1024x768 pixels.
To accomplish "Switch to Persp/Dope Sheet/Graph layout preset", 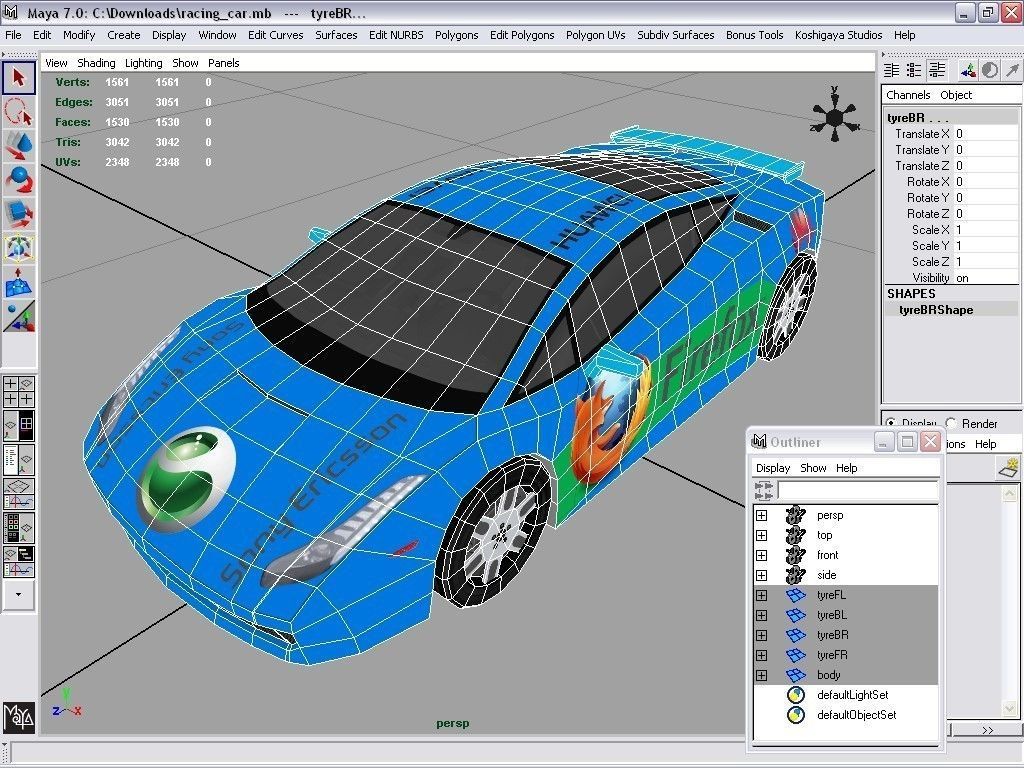I will [19, 562].
